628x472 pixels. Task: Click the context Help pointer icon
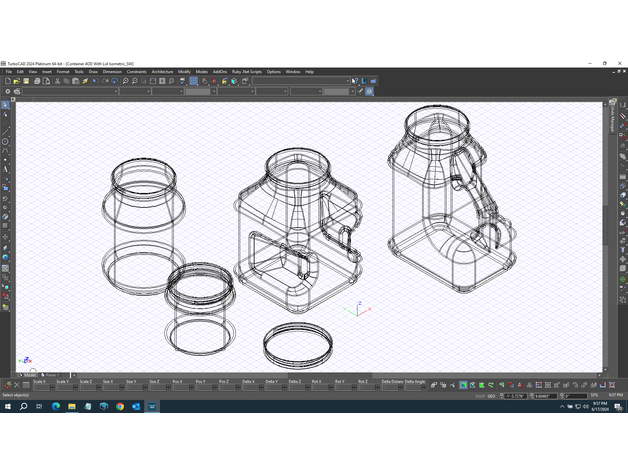pos(357,81)
